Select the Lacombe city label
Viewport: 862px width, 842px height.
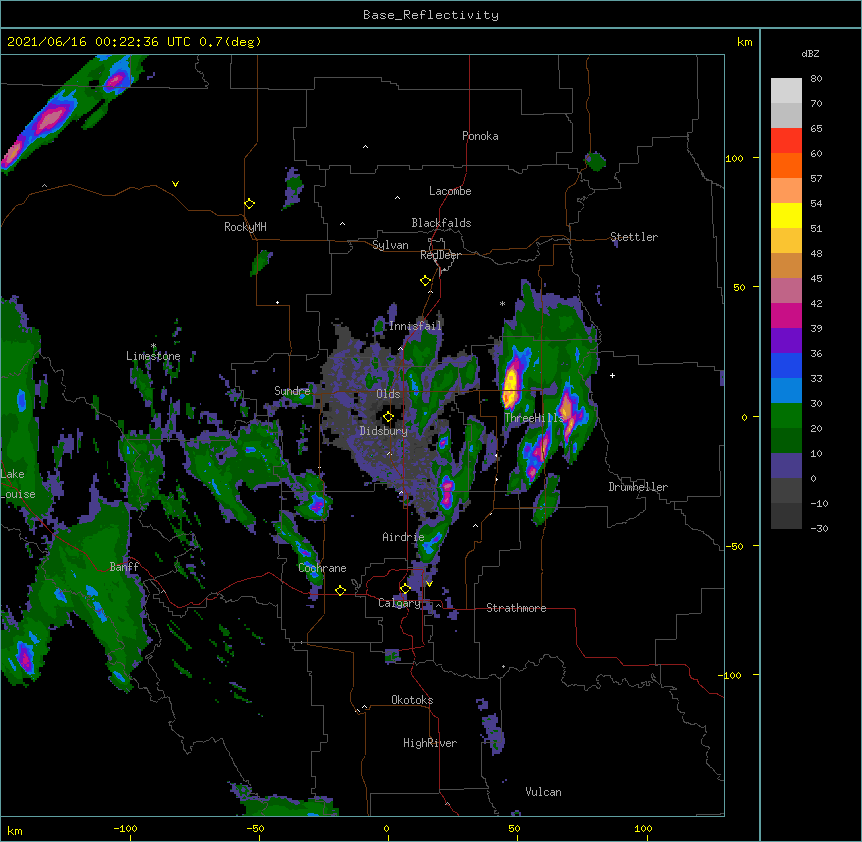click(450, 191)
